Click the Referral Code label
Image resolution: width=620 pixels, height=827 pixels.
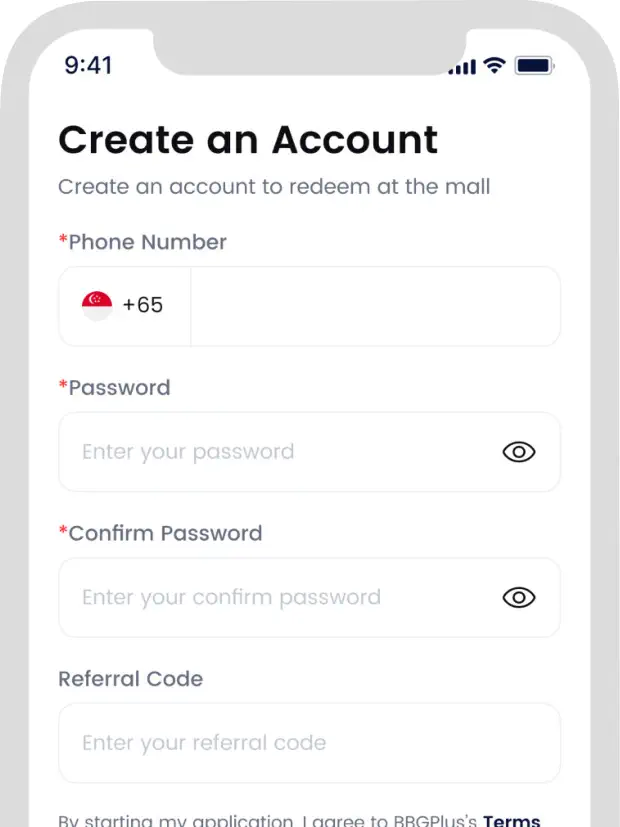(130, 679)
